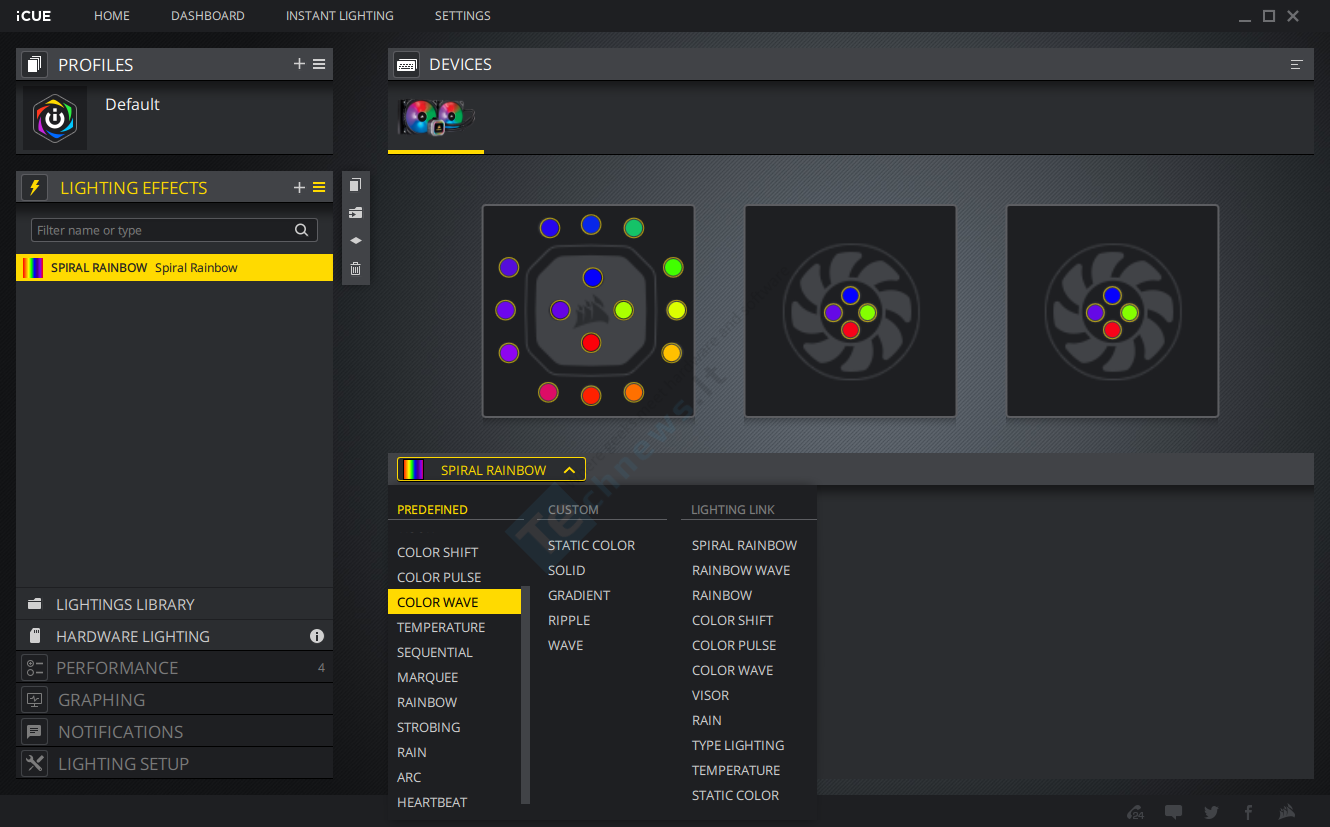Open the Dashboard tab

pyautogui.click(x=208, y=16)
